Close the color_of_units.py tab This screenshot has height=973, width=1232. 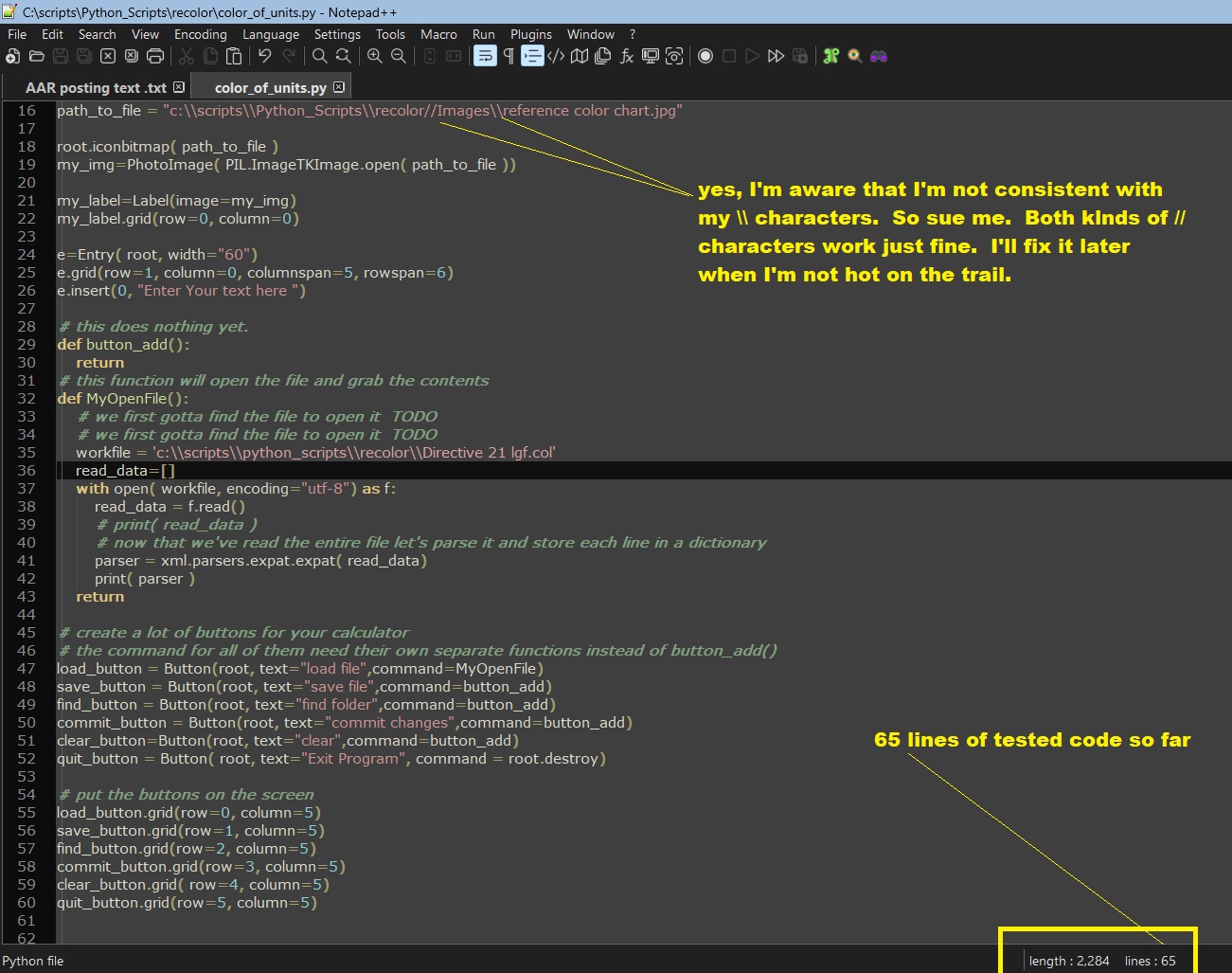tap(338, 87)
